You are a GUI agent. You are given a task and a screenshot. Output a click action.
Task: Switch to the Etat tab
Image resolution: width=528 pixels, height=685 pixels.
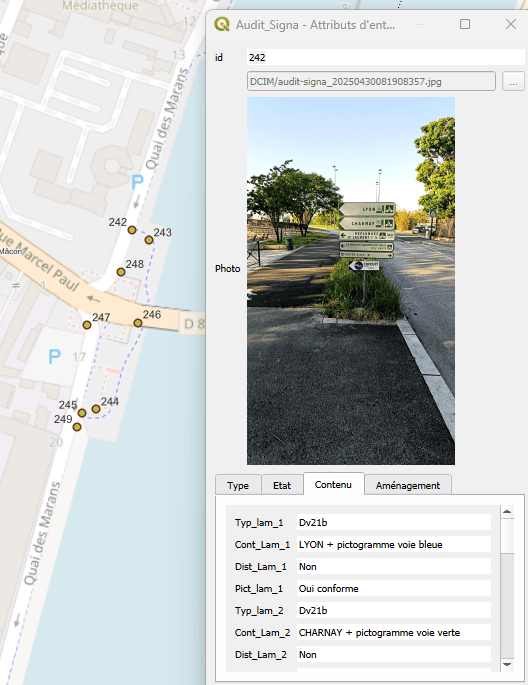[x=282, y=485]
